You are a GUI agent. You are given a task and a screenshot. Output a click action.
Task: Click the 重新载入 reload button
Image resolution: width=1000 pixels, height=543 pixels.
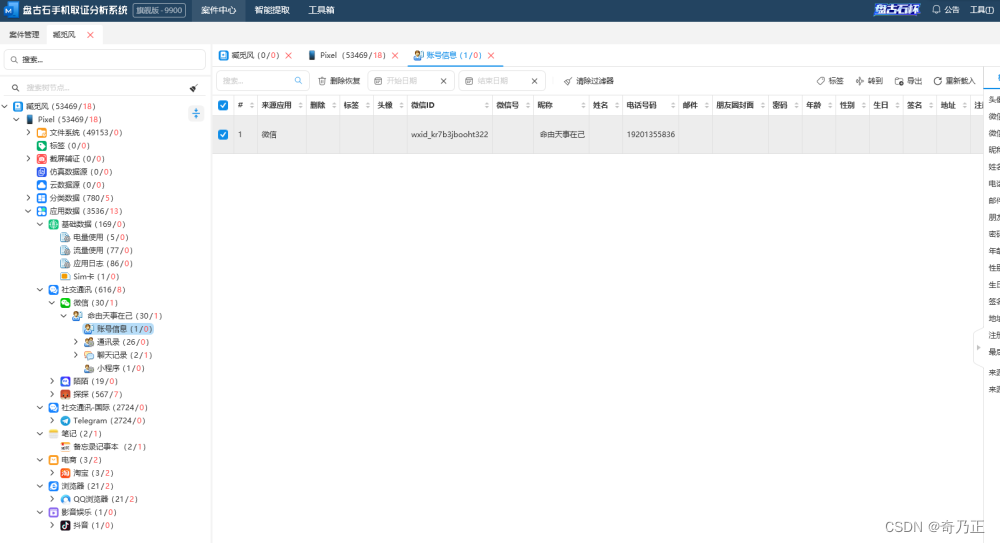pyautogui.click(x=954, y=81)
